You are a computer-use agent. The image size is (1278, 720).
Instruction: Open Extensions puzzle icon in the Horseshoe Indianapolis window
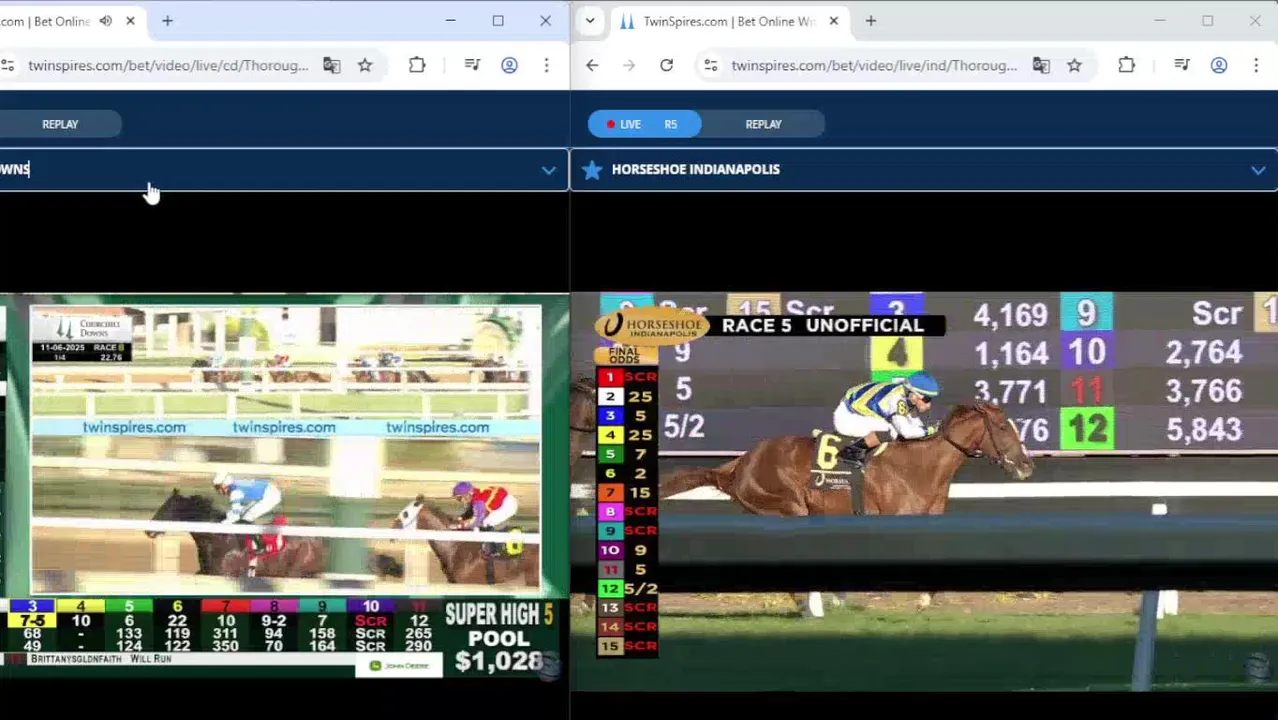click(x=1126, y=65)
